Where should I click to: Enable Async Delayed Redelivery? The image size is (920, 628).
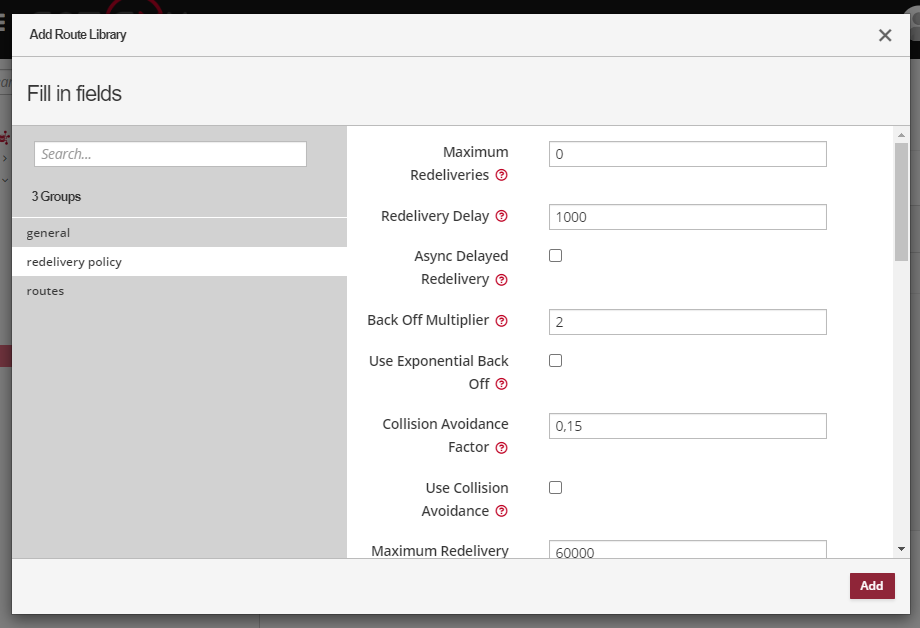click(555, 255)
